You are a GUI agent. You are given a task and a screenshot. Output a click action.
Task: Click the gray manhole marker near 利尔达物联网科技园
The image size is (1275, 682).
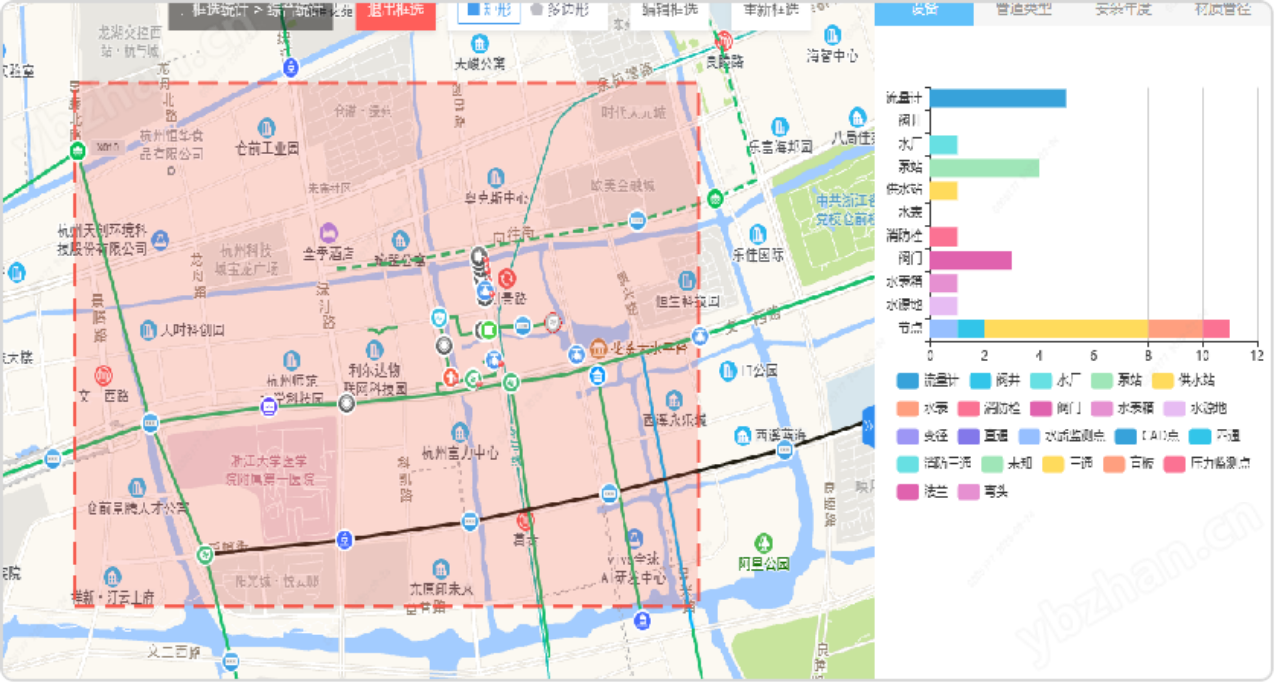point(347,404)
